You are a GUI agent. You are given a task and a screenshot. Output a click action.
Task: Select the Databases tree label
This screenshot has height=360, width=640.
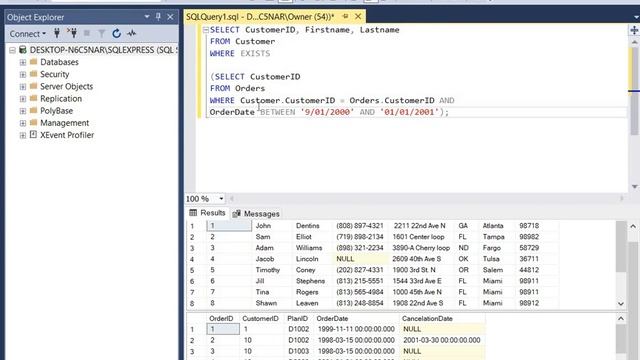(x=59, y=62)
